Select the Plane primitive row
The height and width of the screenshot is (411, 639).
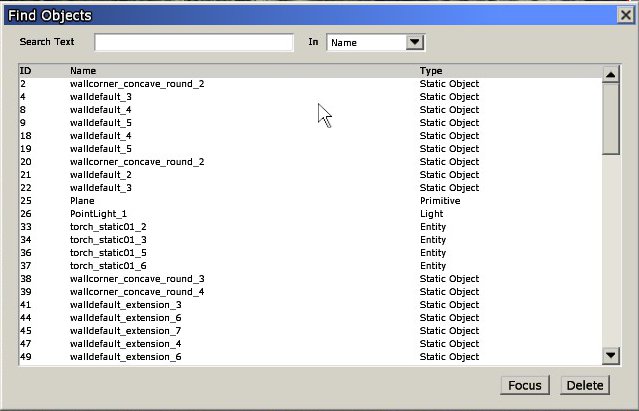pyautogui.click(x=84, y=201)
